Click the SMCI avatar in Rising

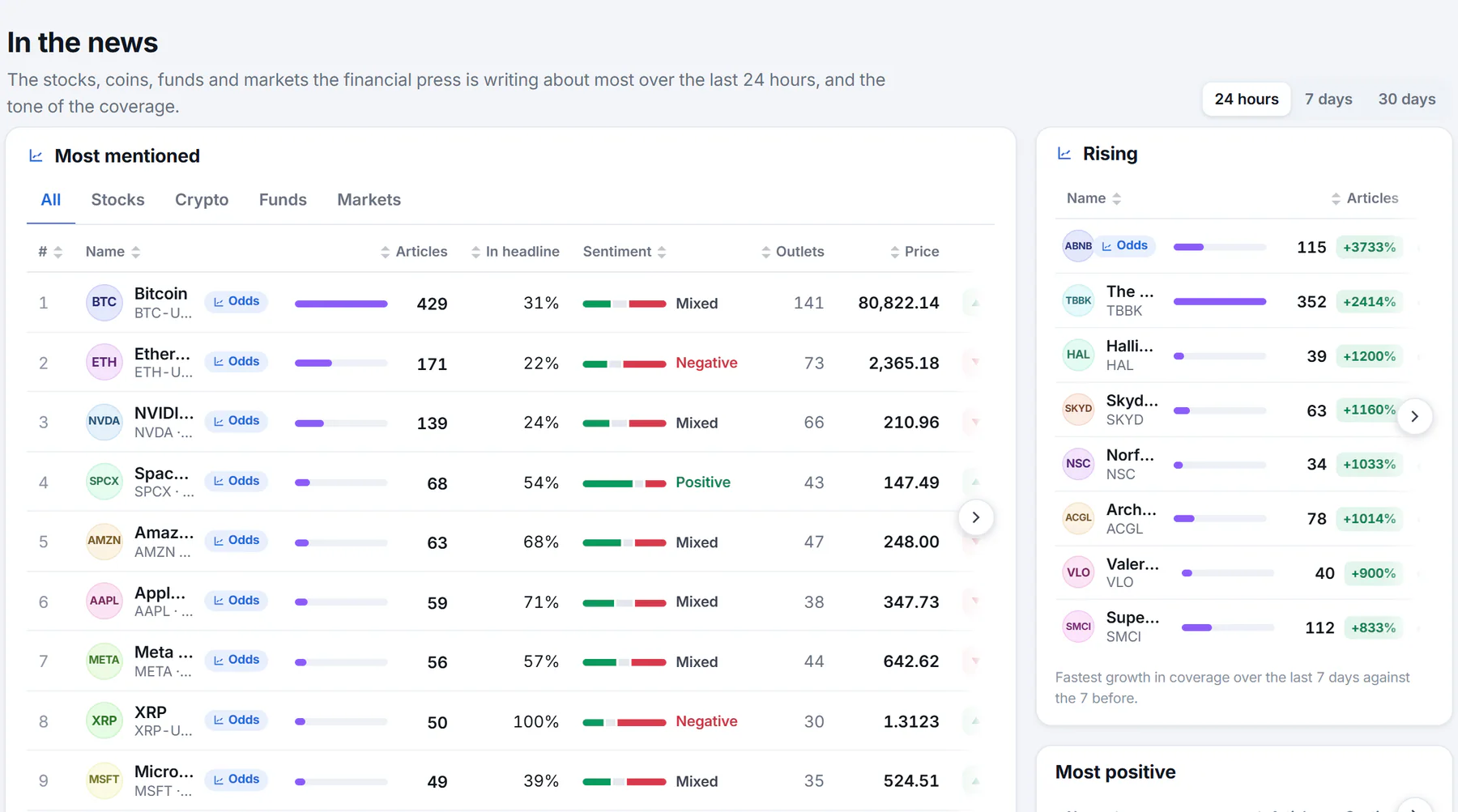click(x=1078, y=627)
